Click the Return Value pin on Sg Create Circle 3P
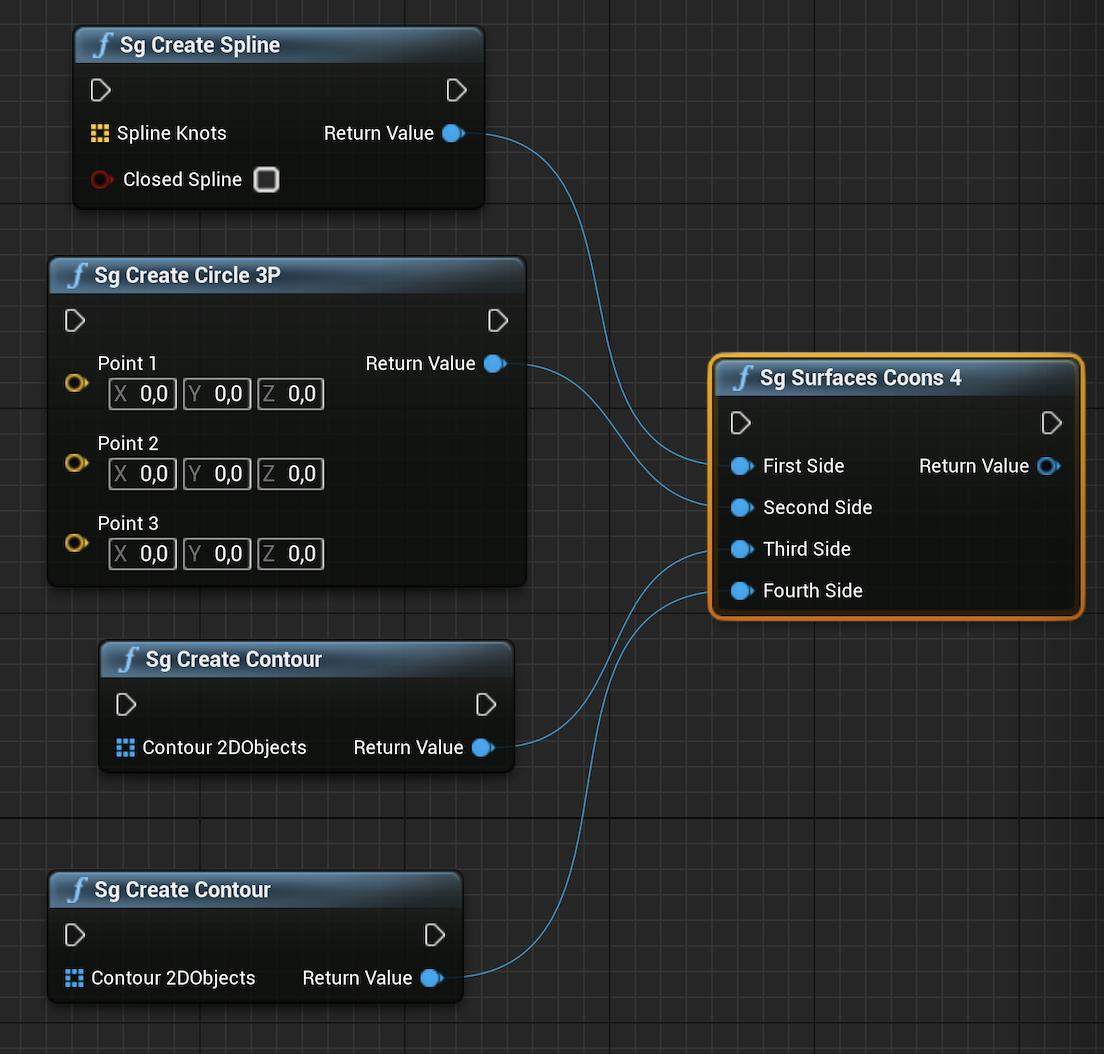1104x1054 pixels. click(x=495, y=363)
